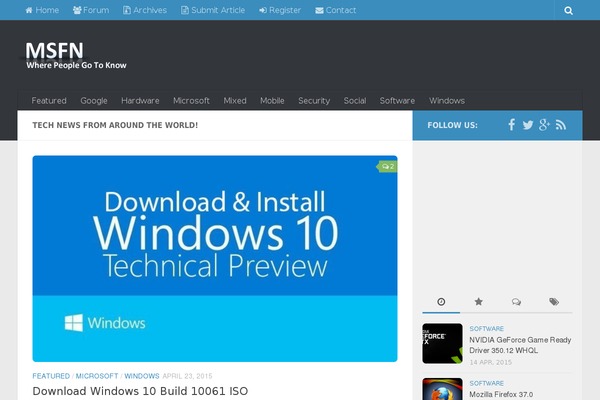Click SOFTWARE label above NVIDIA GeForce post
The height and width of the screenshot is (400, 600).
486,328
